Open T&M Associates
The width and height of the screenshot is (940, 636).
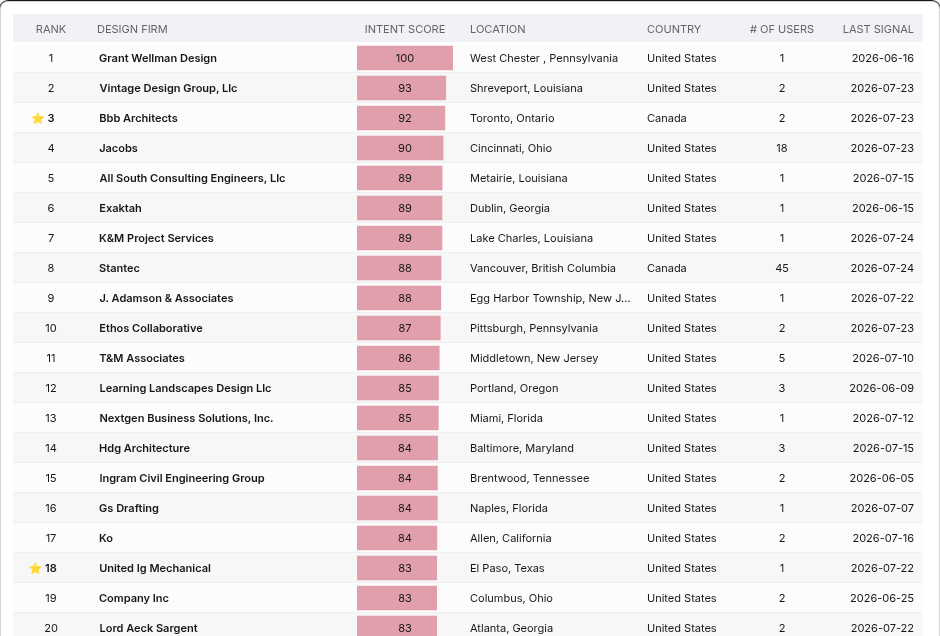(141, 358)
